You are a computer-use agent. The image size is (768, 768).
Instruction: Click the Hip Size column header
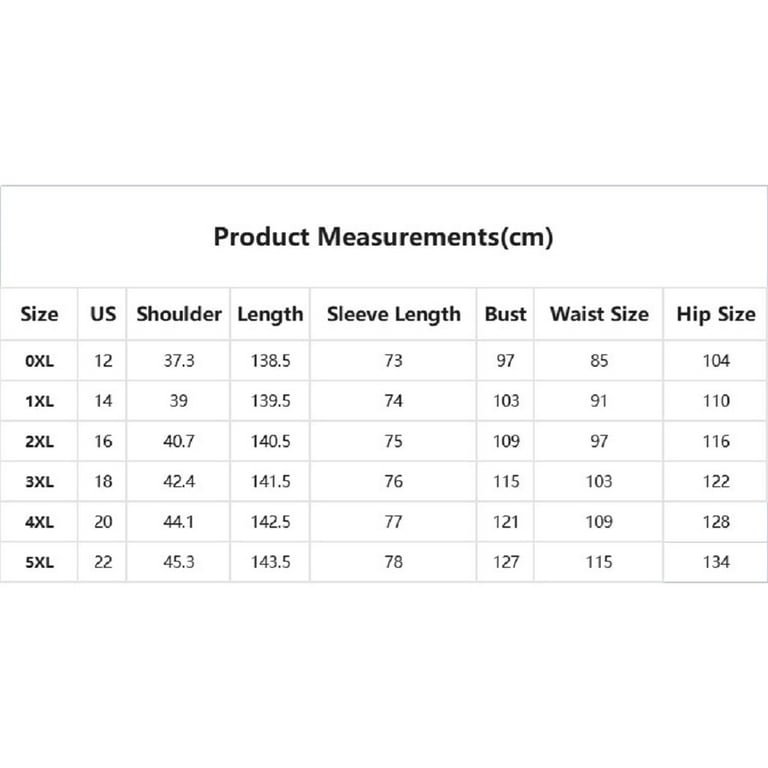click(716, 314)
